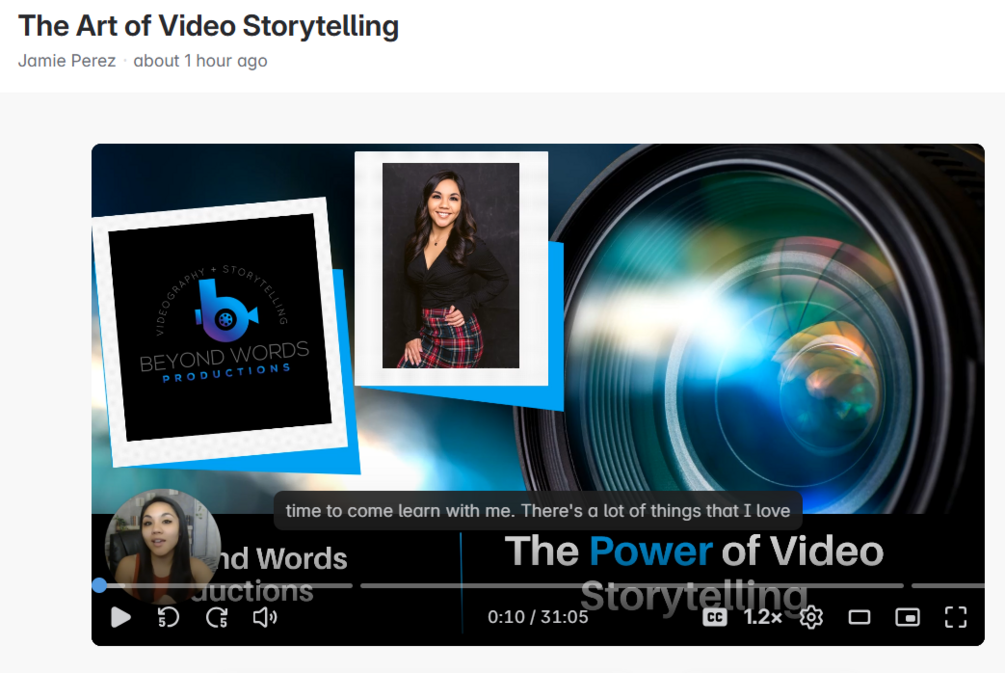The height and width of the screenshot is (673, 1005).
Task: Click the blue progress bar scrubber handle
Action: 99,585
